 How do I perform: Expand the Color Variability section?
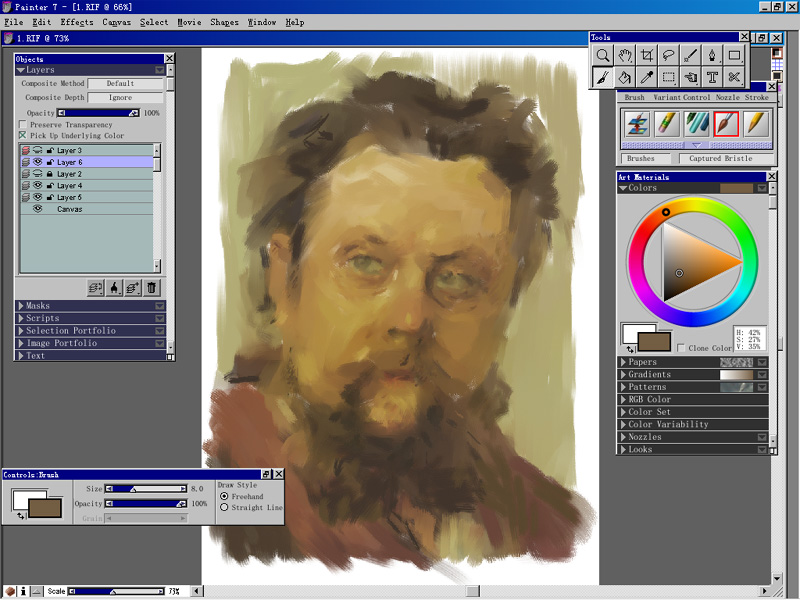tap(623, 424)
